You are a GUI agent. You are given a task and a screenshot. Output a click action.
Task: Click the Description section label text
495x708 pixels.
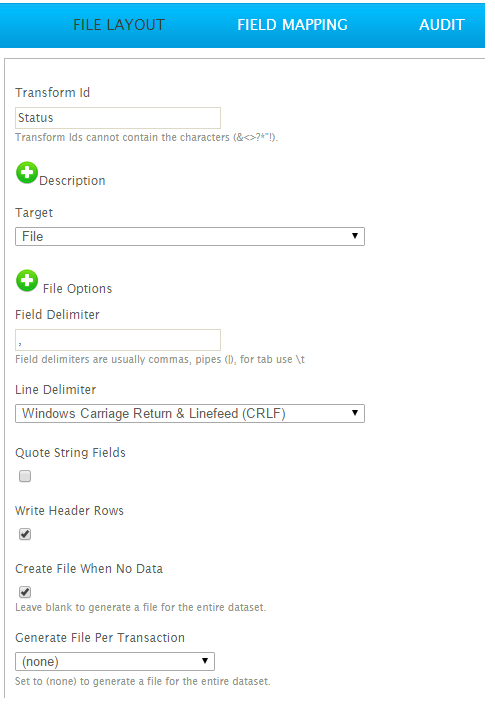(72, 181)
